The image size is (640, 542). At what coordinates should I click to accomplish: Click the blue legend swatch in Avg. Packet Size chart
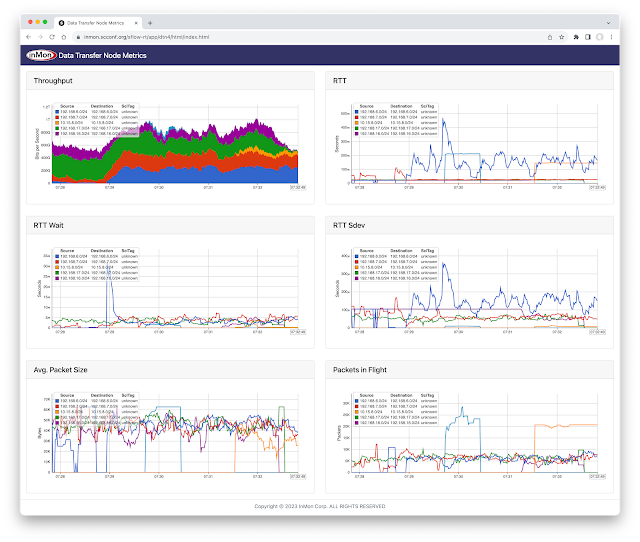[57, 401]
